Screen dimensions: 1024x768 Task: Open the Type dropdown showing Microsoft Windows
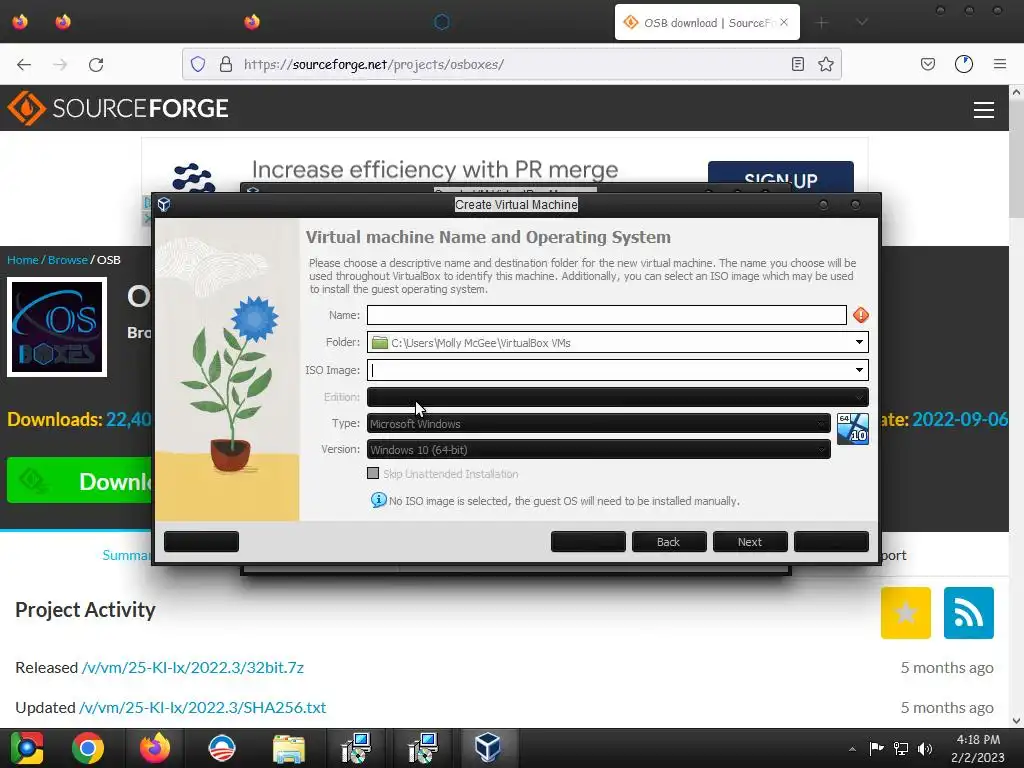pyautogui.click(x=598, y=424)
